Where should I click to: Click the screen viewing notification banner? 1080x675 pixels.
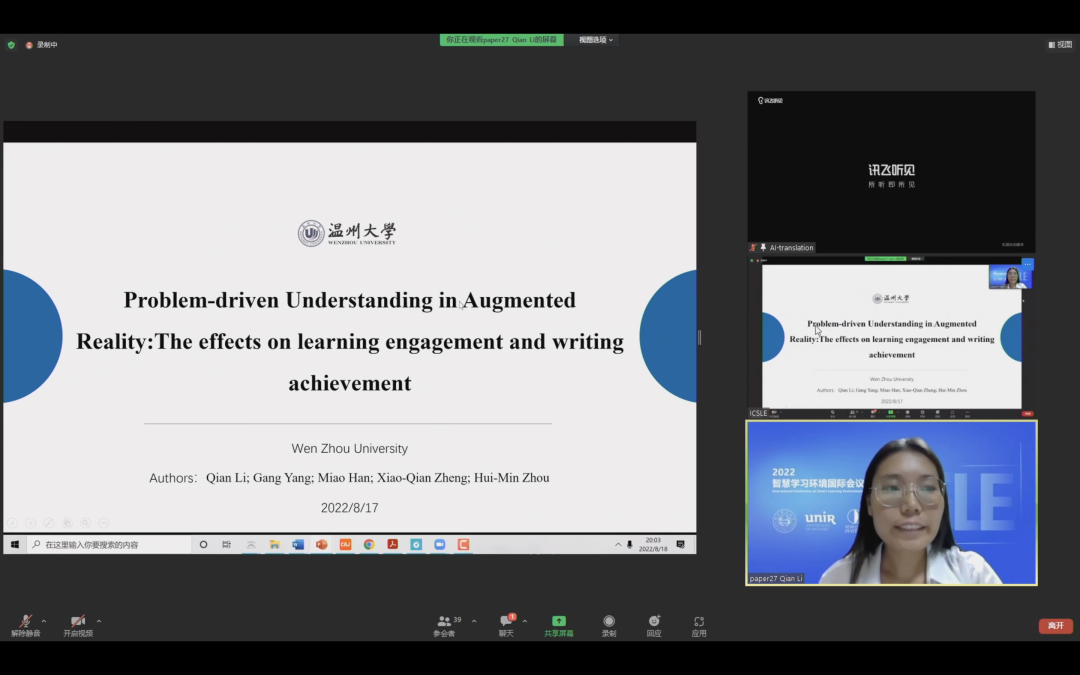click(x=501, y=40)
